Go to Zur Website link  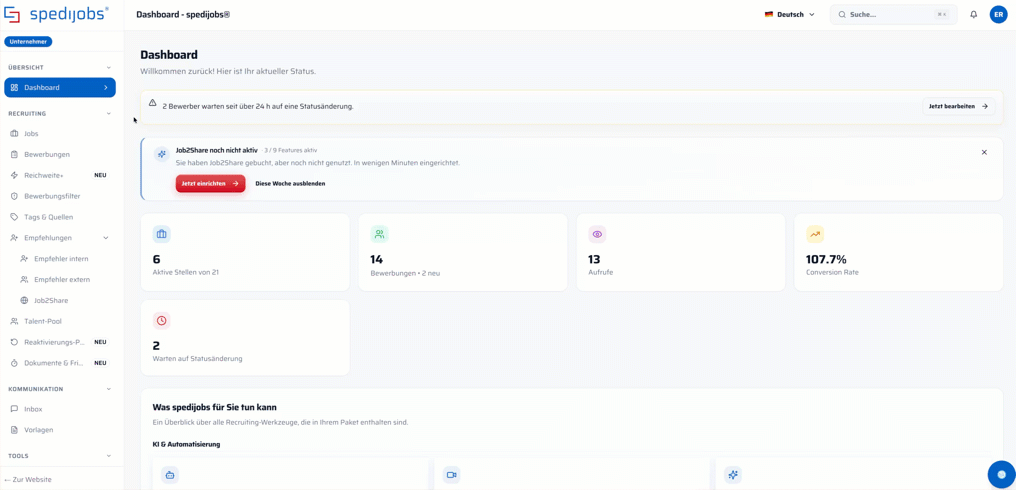coord(28,480)
